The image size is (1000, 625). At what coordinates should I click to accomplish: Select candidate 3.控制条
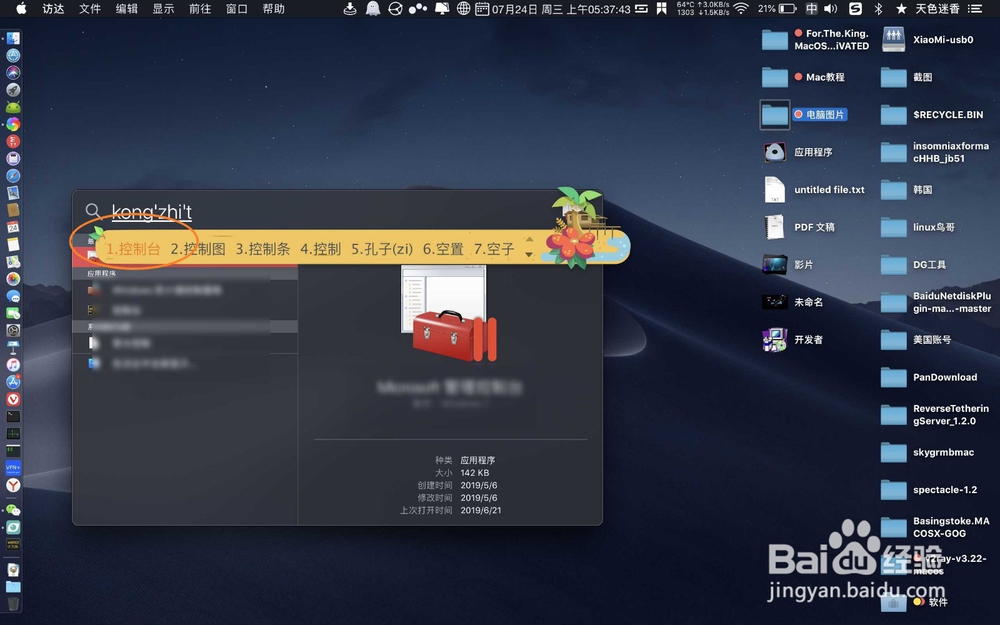(x=263, y=249)
